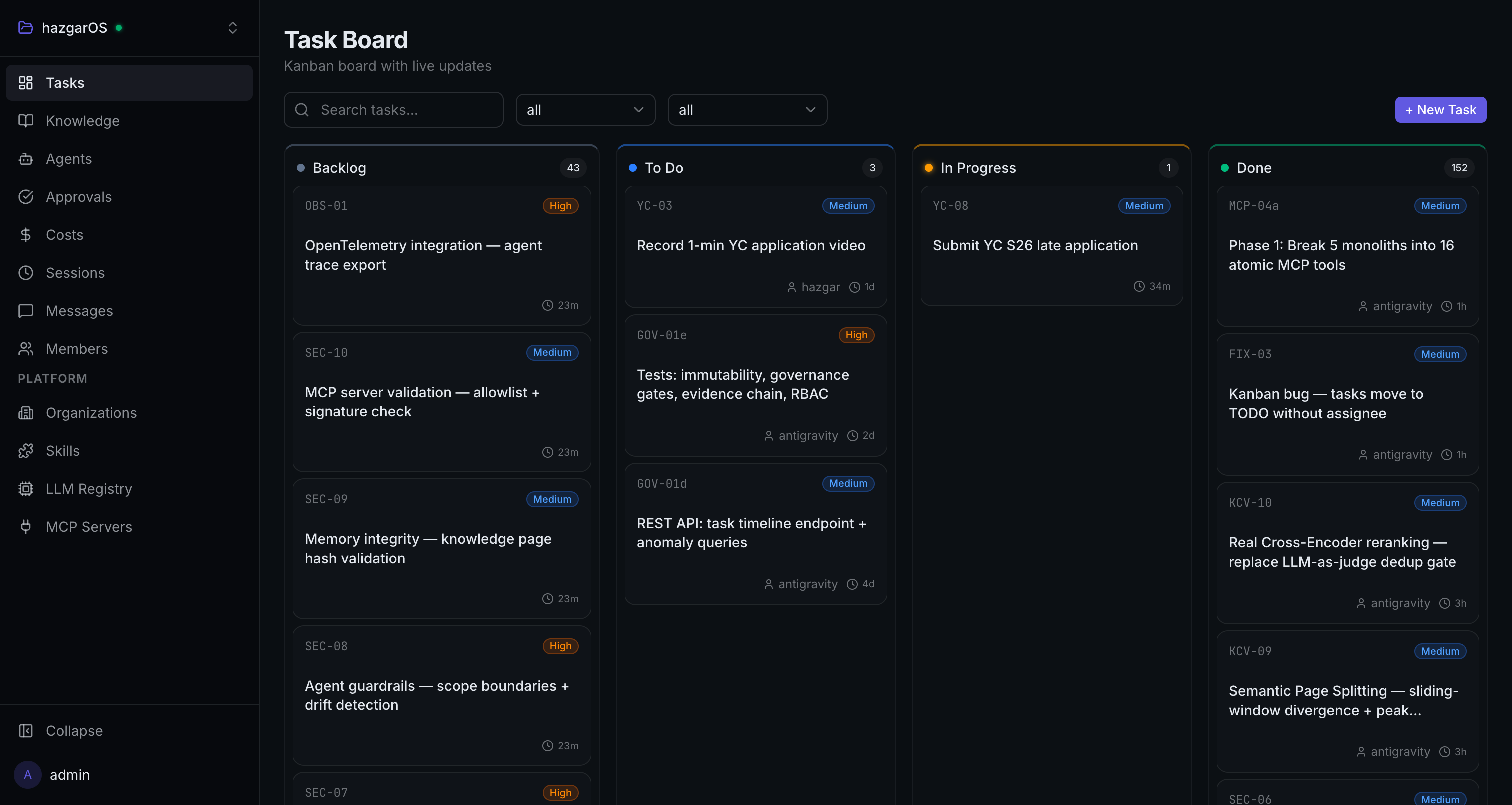Open YC-03 Record YC application video card
The image size is (1512, 805).
pyautogui.click(x=755, y=247)
